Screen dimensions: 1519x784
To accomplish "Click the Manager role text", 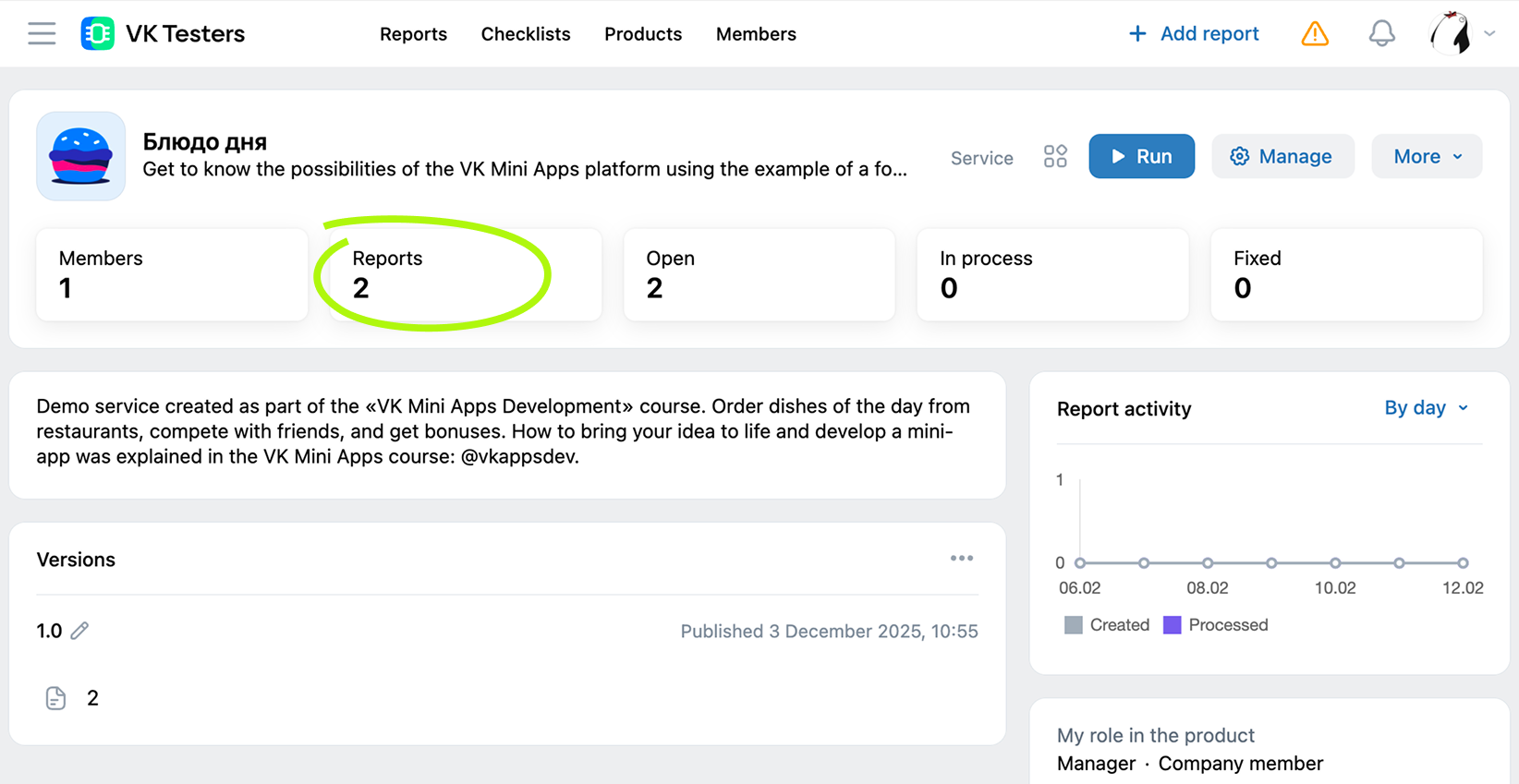I will coord(1096,764).
